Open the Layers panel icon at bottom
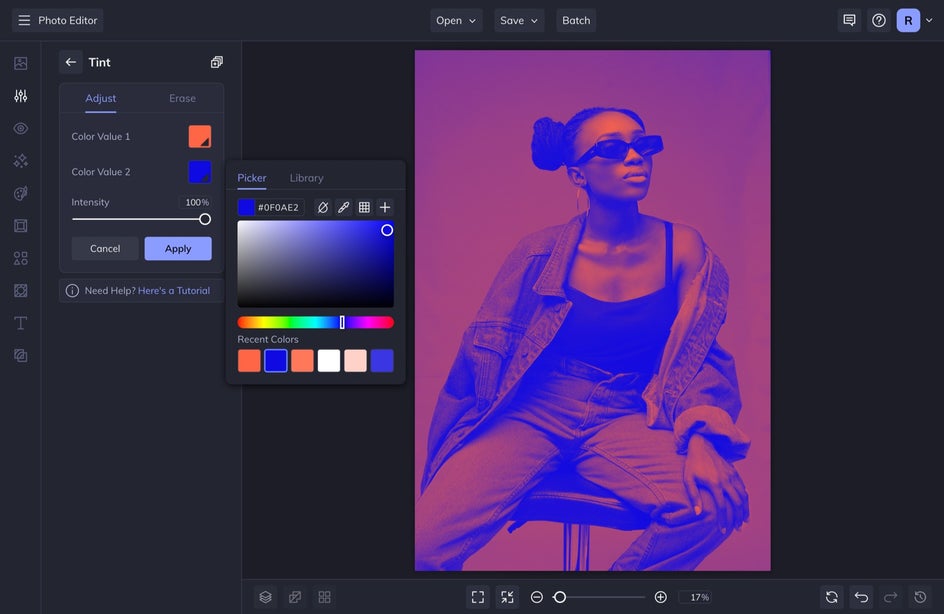The image size is (944, 614). click(265, 597)
